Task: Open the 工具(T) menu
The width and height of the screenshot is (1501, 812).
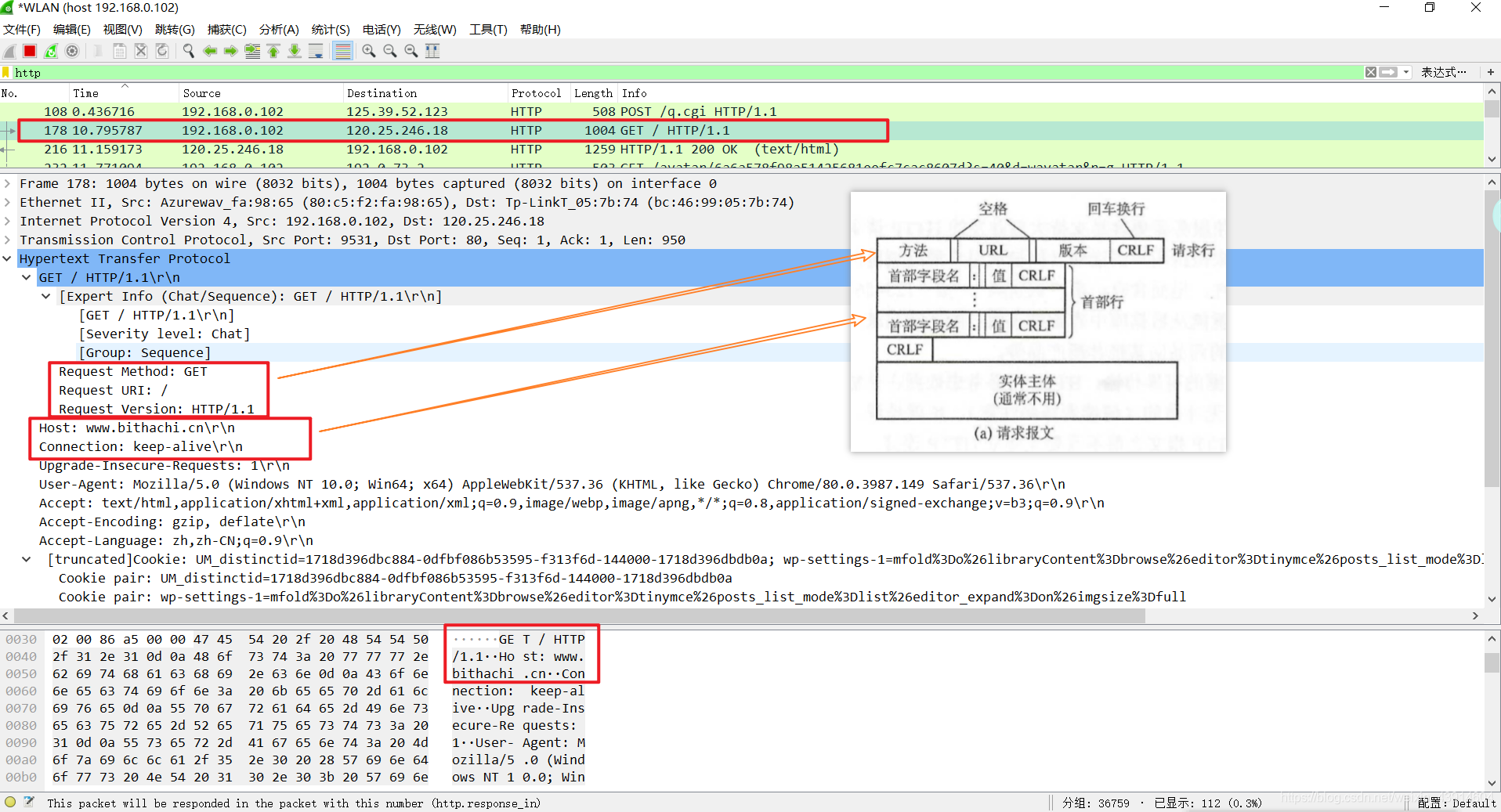Action: [x=488, y=30]
